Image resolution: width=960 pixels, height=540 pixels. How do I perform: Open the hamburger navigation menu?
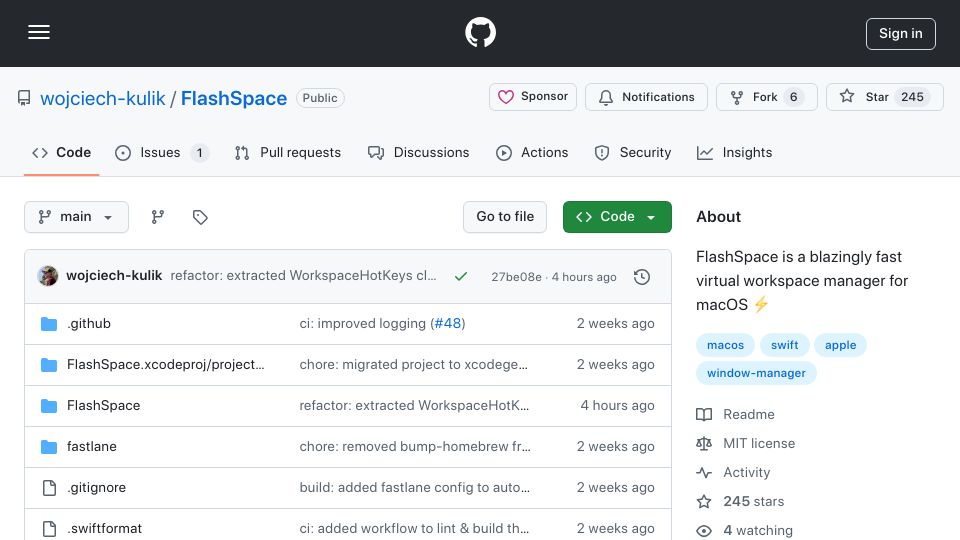click(39, 32)
